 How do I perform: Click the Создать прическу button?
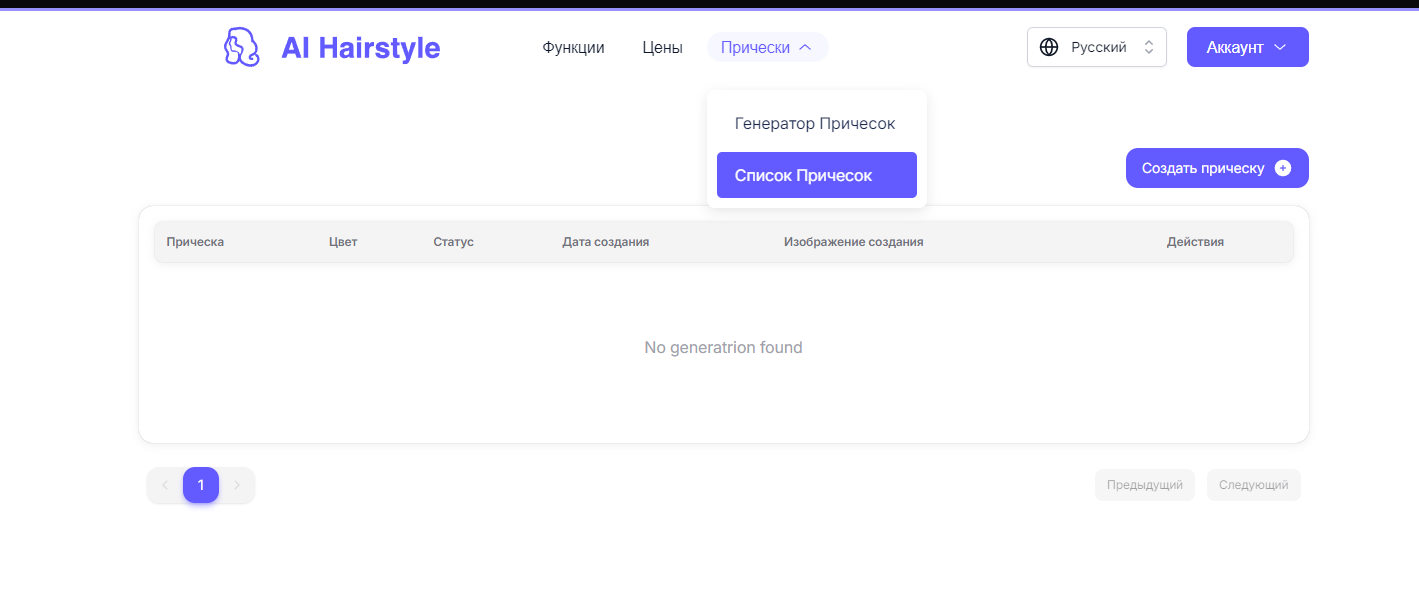[1217, 168]
